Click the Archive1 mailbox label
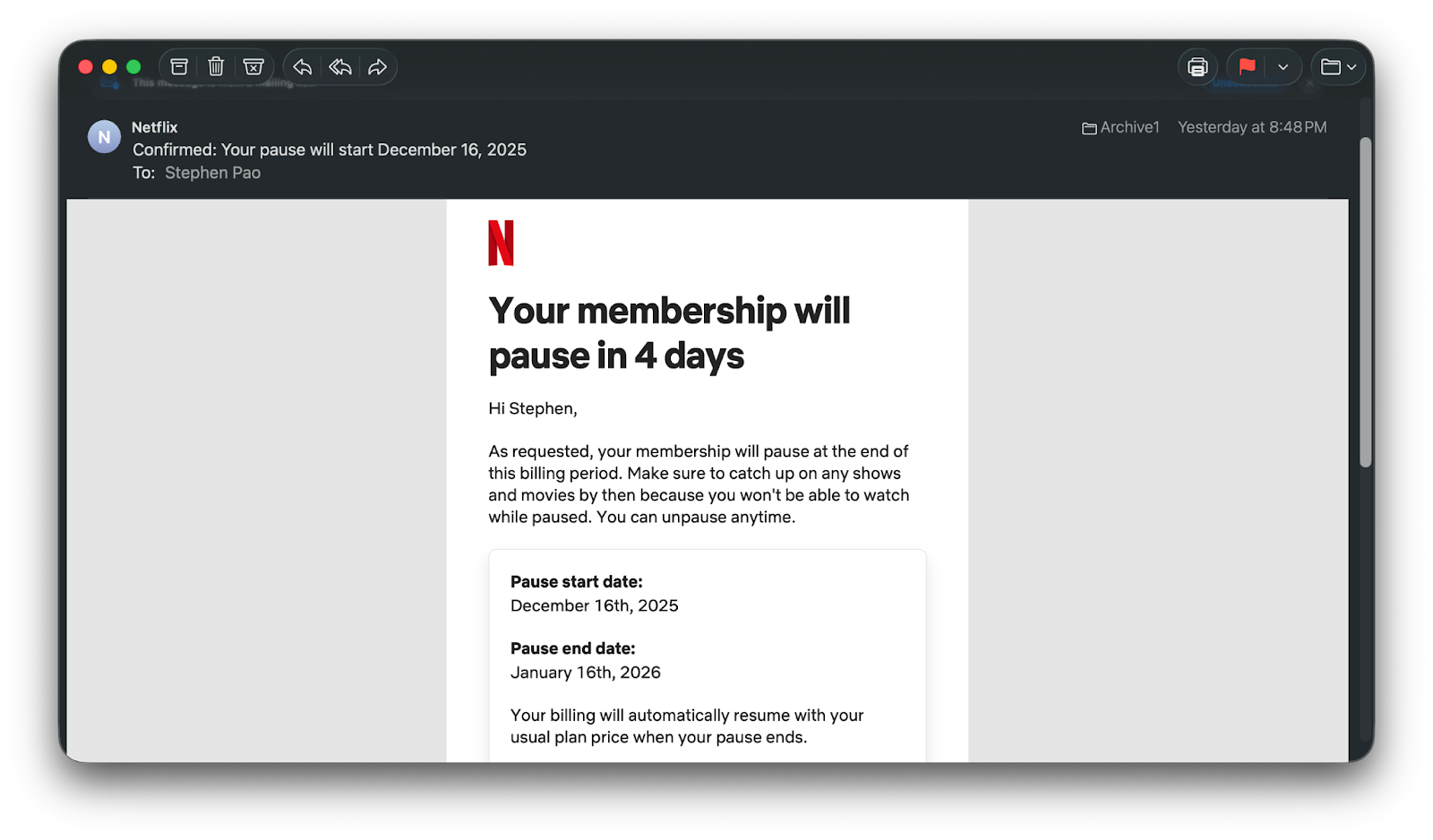This screenshot has height=840, width=1433. tap(1120, 127)
